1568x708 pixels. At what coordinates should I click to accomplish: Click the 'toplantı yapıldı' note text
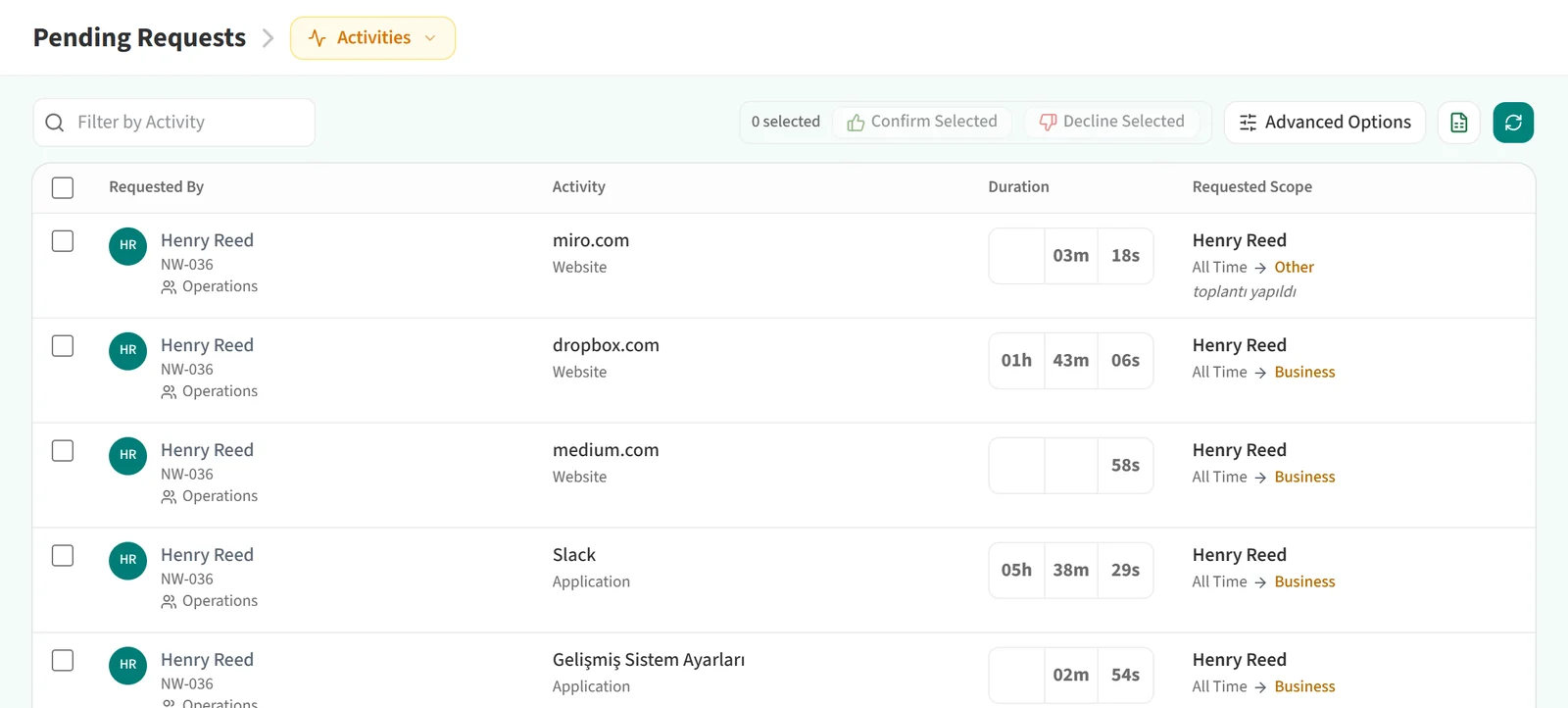1245,292
